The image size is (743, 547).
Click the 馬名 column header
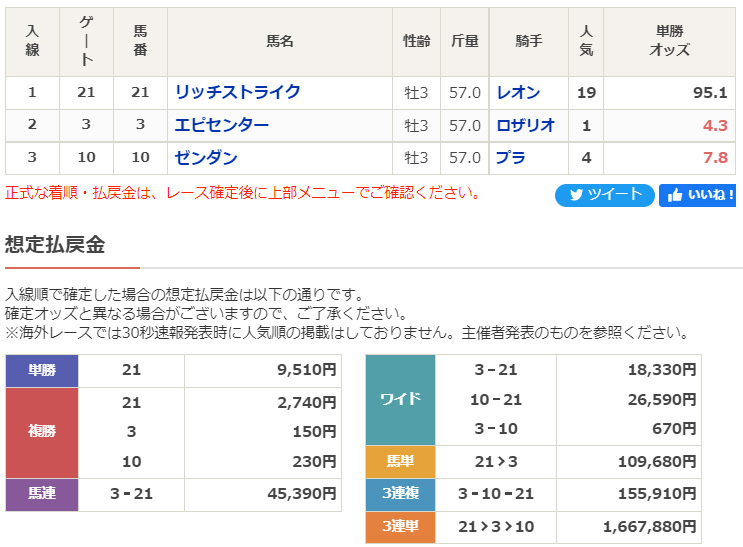280,42
